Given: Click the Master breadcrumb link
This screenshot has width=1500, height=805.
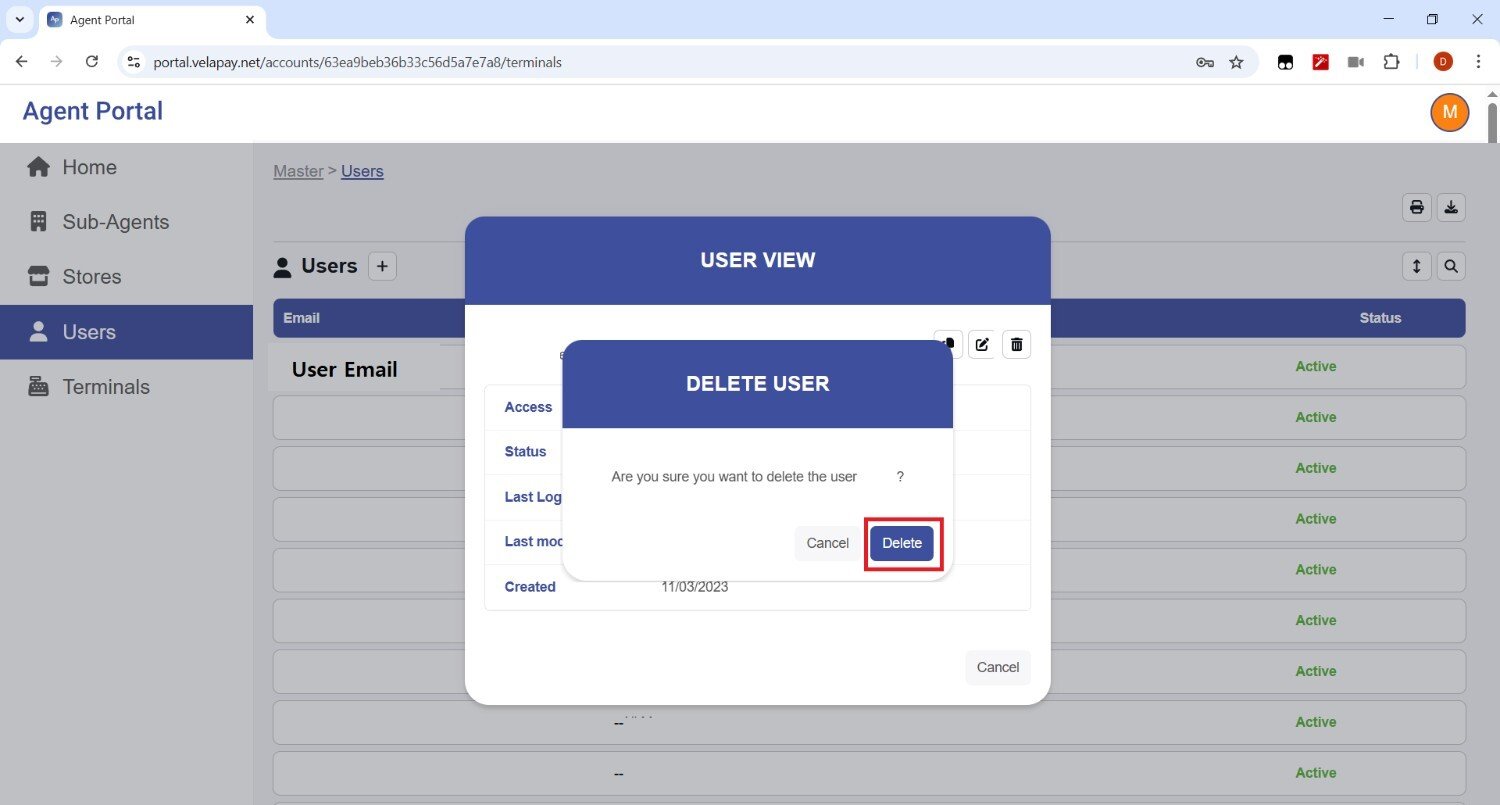Looking at the screenshot, I should tap(298, 171).
